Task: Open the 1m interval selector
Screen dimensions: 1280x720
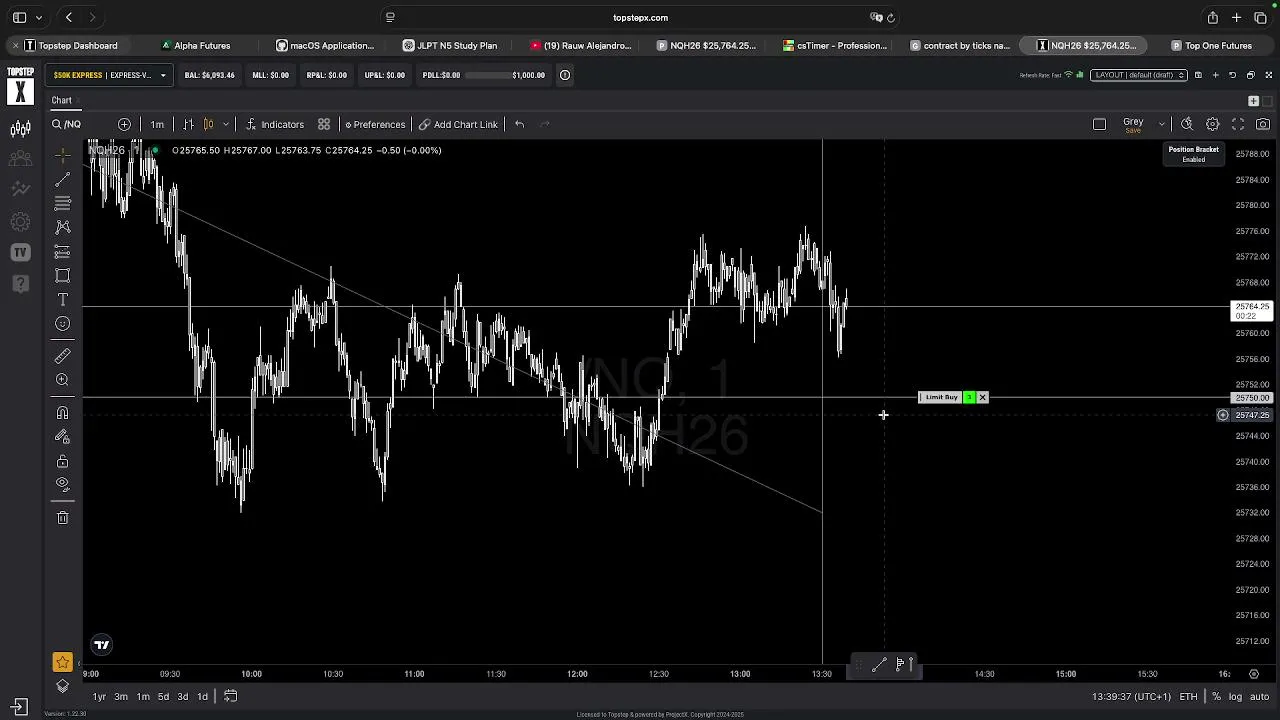Action: tap(157, 124)
